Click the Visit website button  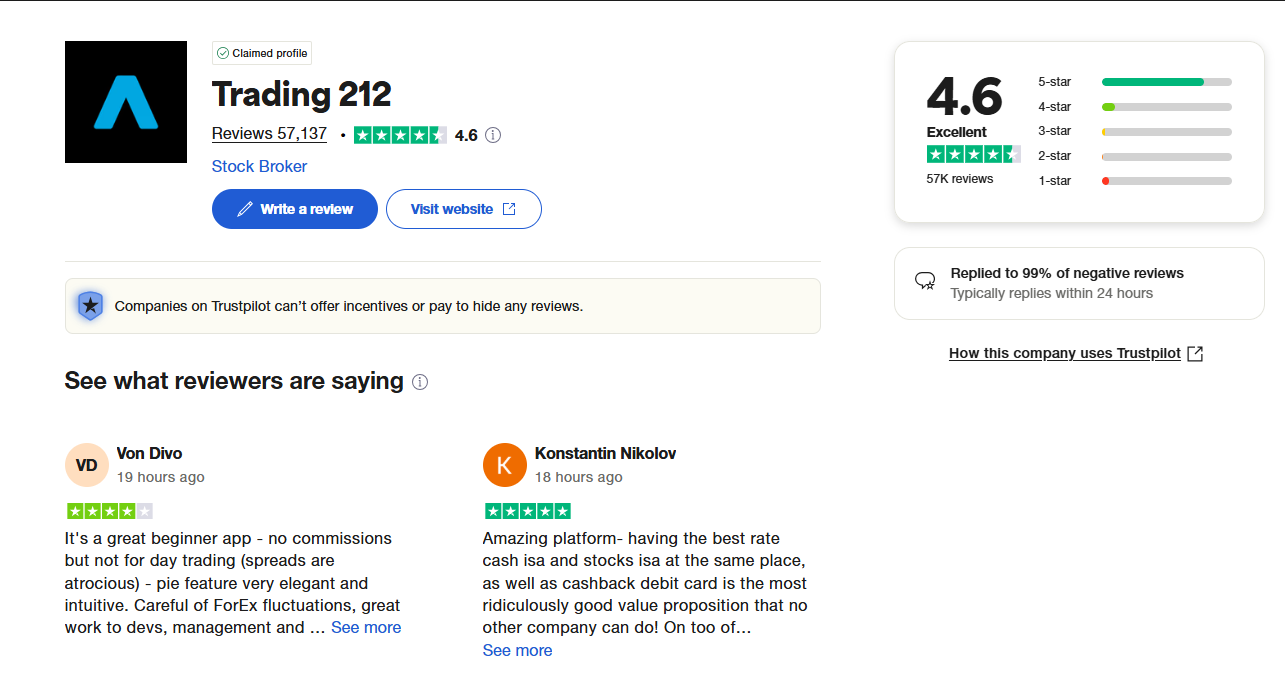pos(464,209)
